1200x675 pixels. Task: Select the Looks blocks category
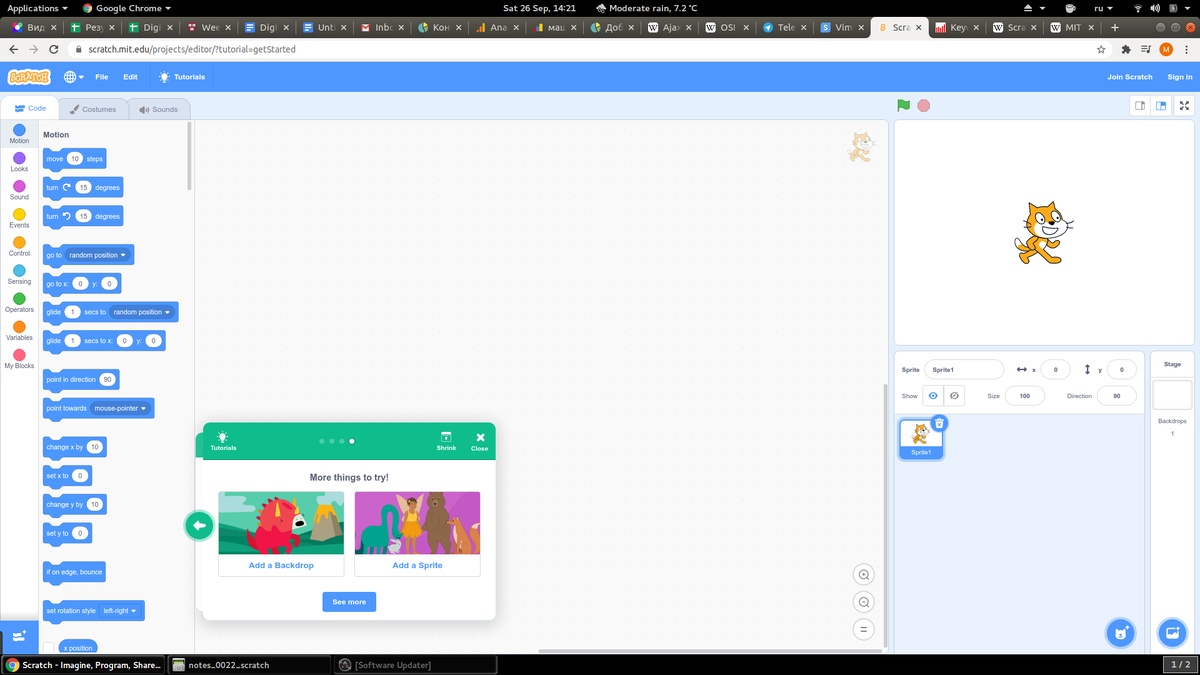pos(19,162)
